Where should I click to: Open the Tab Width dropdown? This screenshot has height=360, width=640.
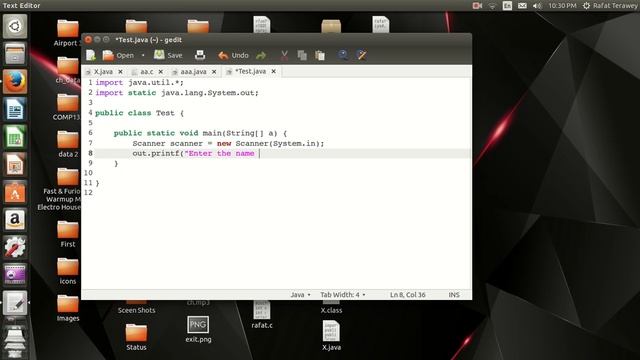343,295
